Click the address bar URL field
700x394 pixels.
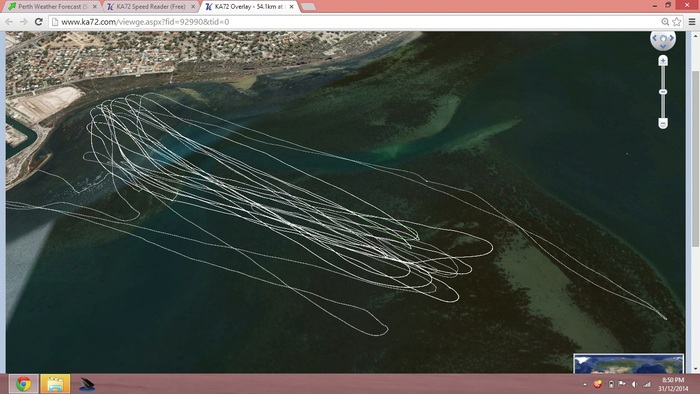355,22
